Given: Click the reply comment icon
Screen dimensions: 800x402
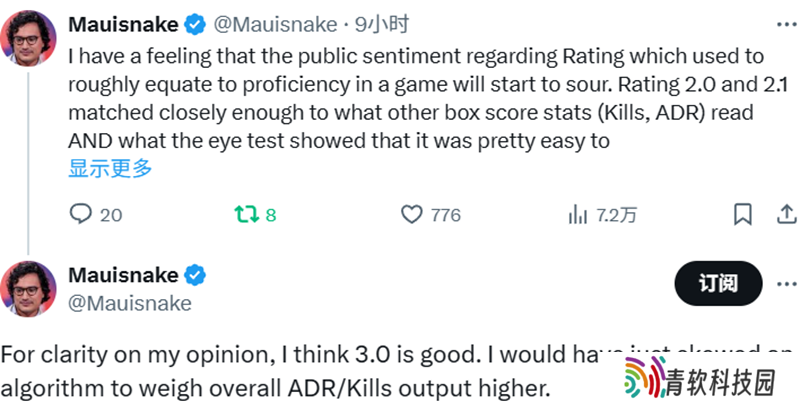Looking at the screenshot, I should [81, 214].
